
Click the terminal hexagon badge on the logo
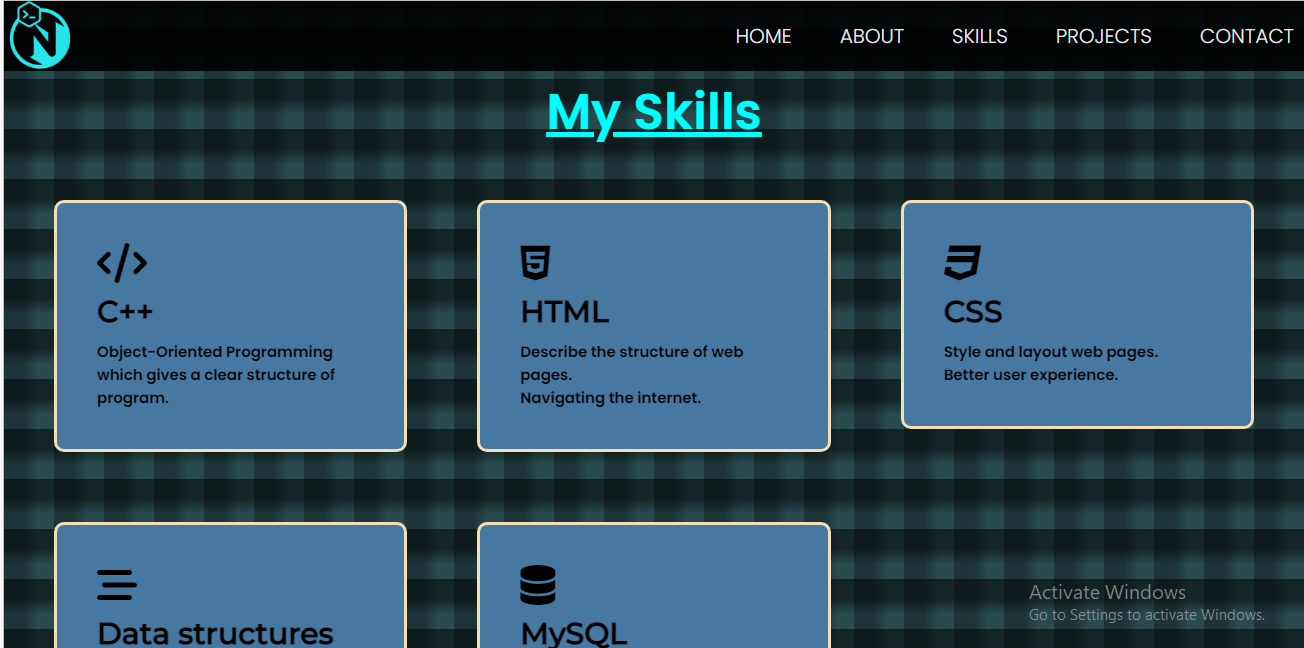click(27, 13)
